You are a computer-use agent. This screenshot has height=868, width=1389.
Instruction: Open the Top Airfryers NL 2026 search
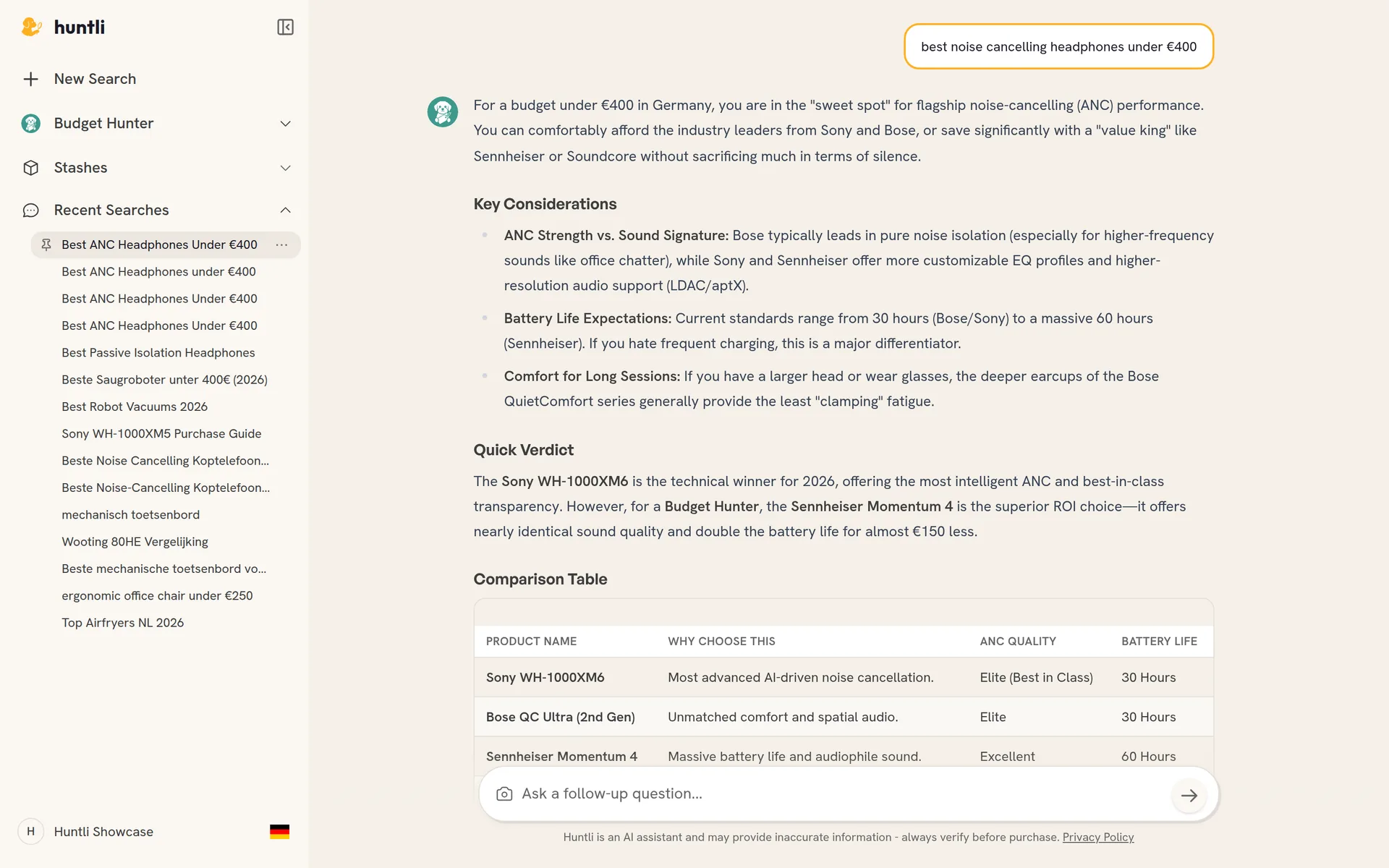(122, 623)
